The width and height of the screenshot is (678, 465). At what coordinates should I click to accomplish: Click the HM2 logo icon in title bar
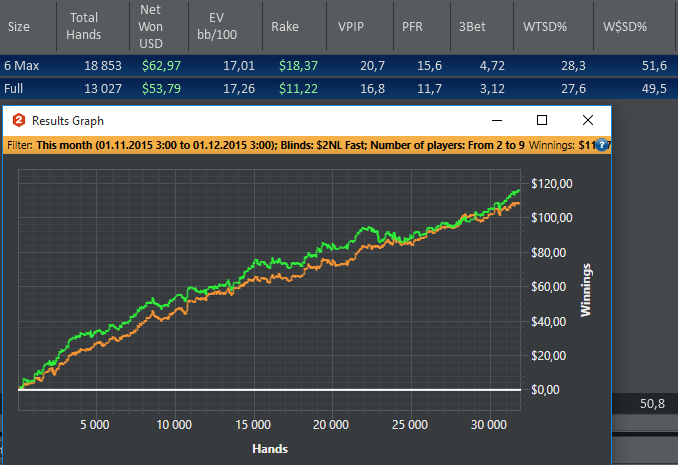tap(19, 120)
